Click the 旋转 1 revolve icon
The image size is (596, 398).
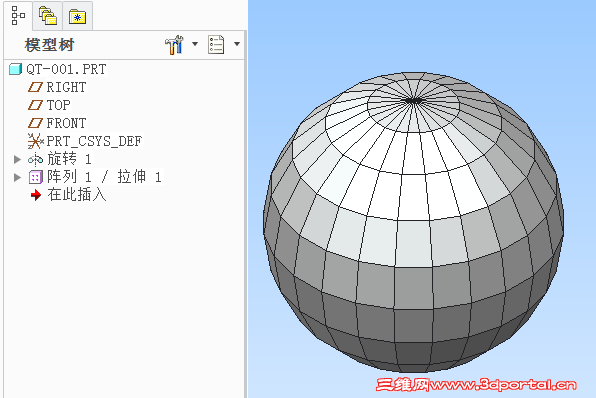pyautogui.click(x=35, y=159)
